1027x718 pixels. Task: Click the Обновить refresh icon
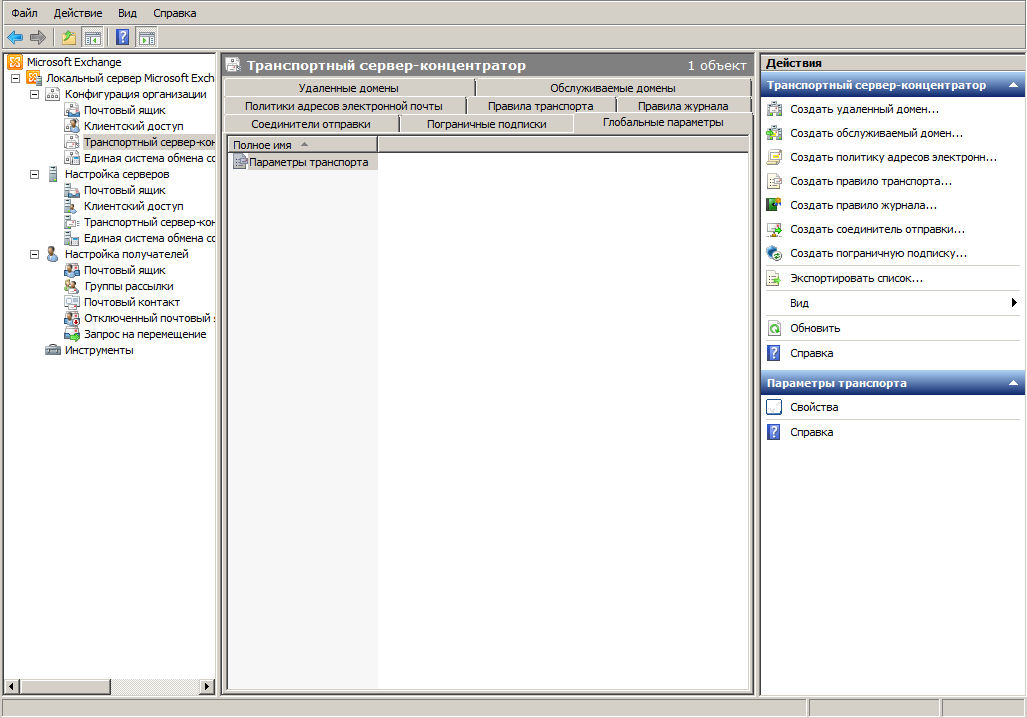click(774, 328)
